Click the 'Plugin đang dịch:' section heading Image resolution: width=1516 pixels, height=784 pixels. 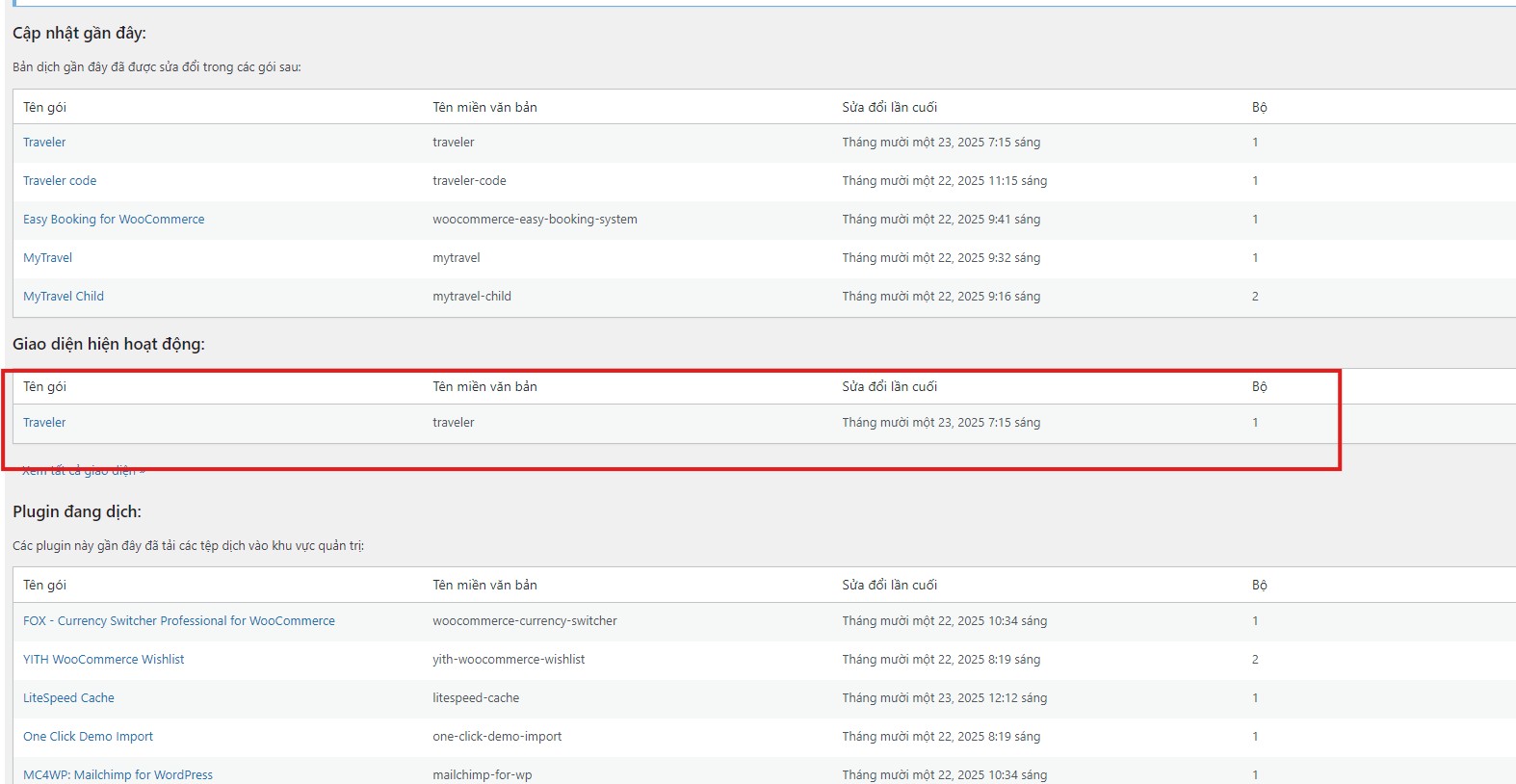(x=77, y=512)
